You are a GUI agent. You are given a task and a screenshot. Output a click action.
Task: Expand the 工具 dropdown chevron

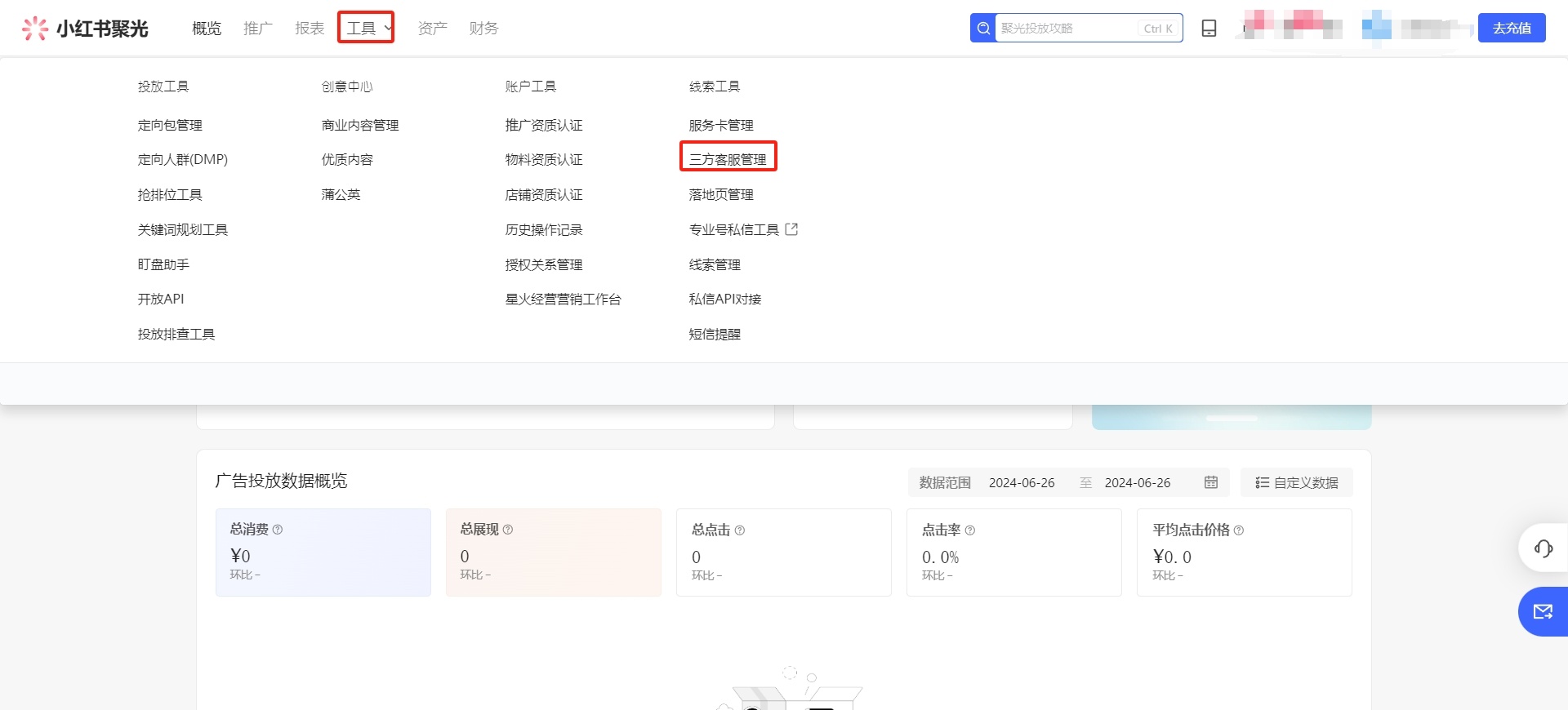coord(388,29)
